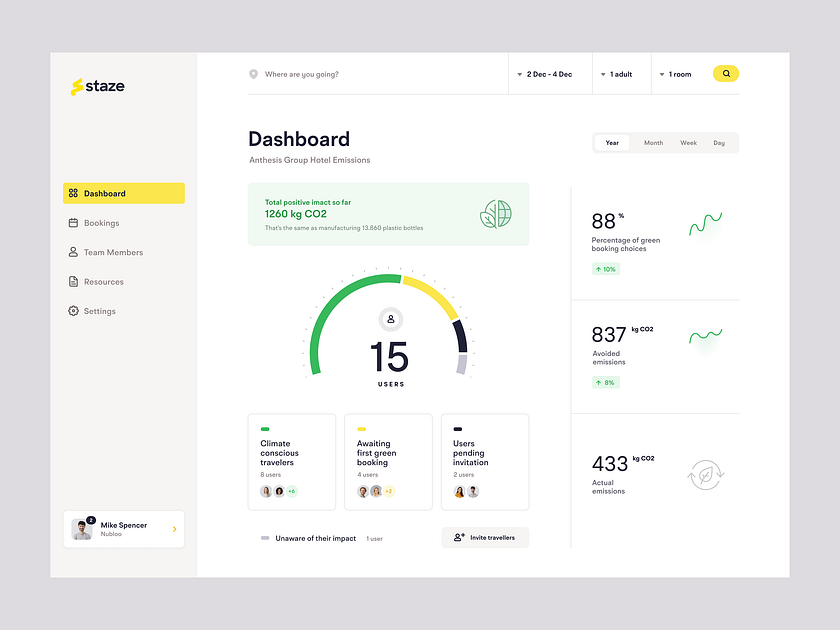Click the Team Members person icon
Screen dimensions: 840x630
tap(74, 252)
